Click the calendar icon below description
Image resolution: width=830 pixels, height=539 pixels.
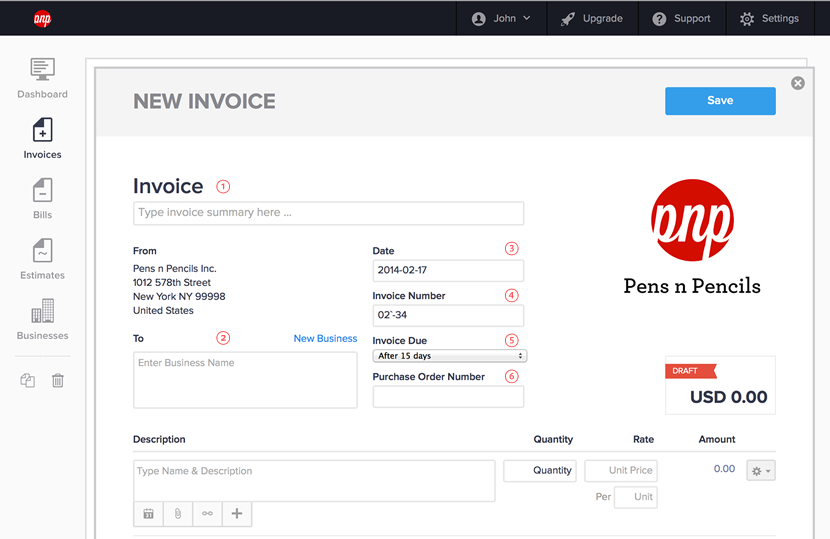pos(148,514)
